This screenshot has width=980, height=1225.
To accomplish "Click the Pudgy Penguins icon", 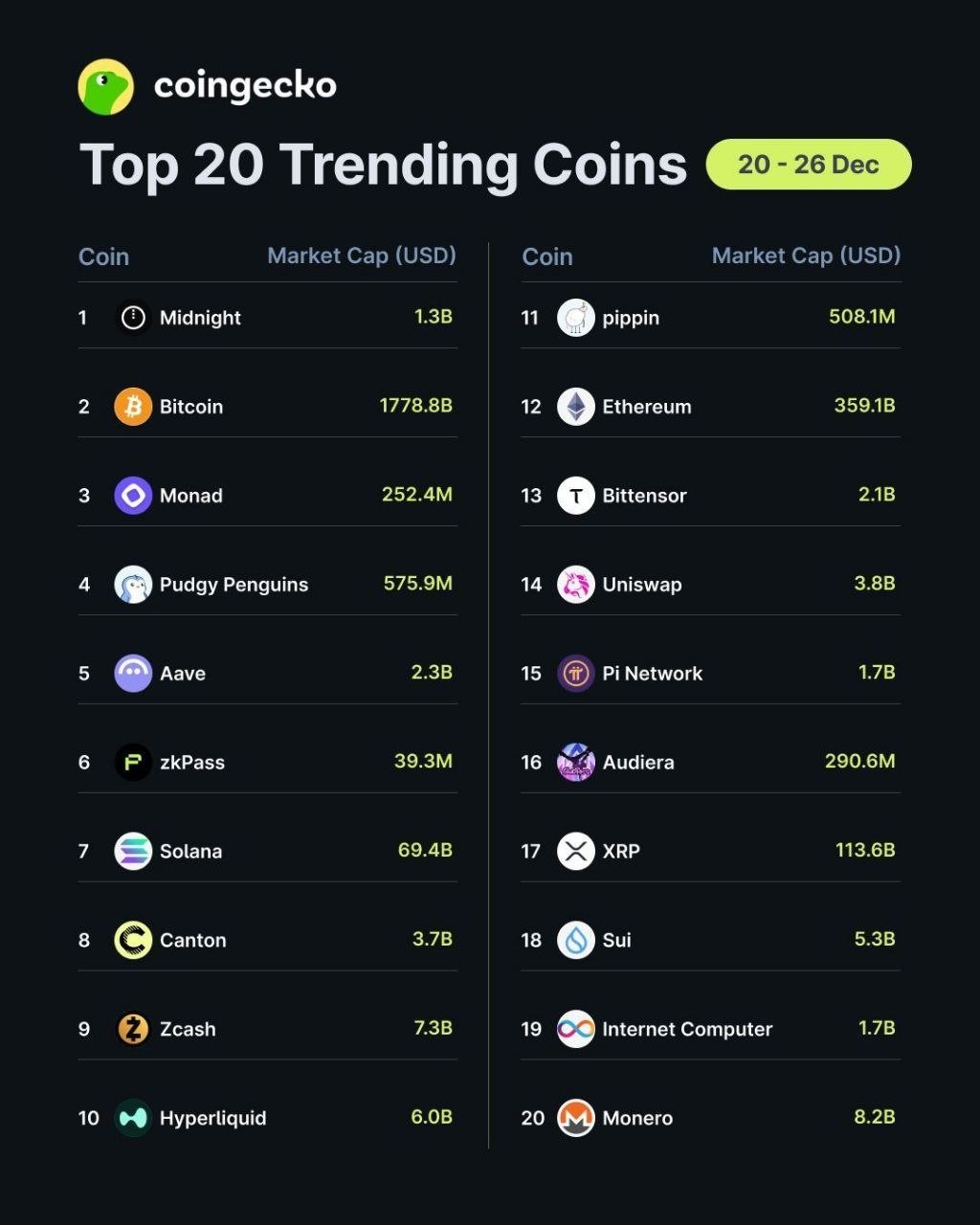I will [x=133, y=585].
